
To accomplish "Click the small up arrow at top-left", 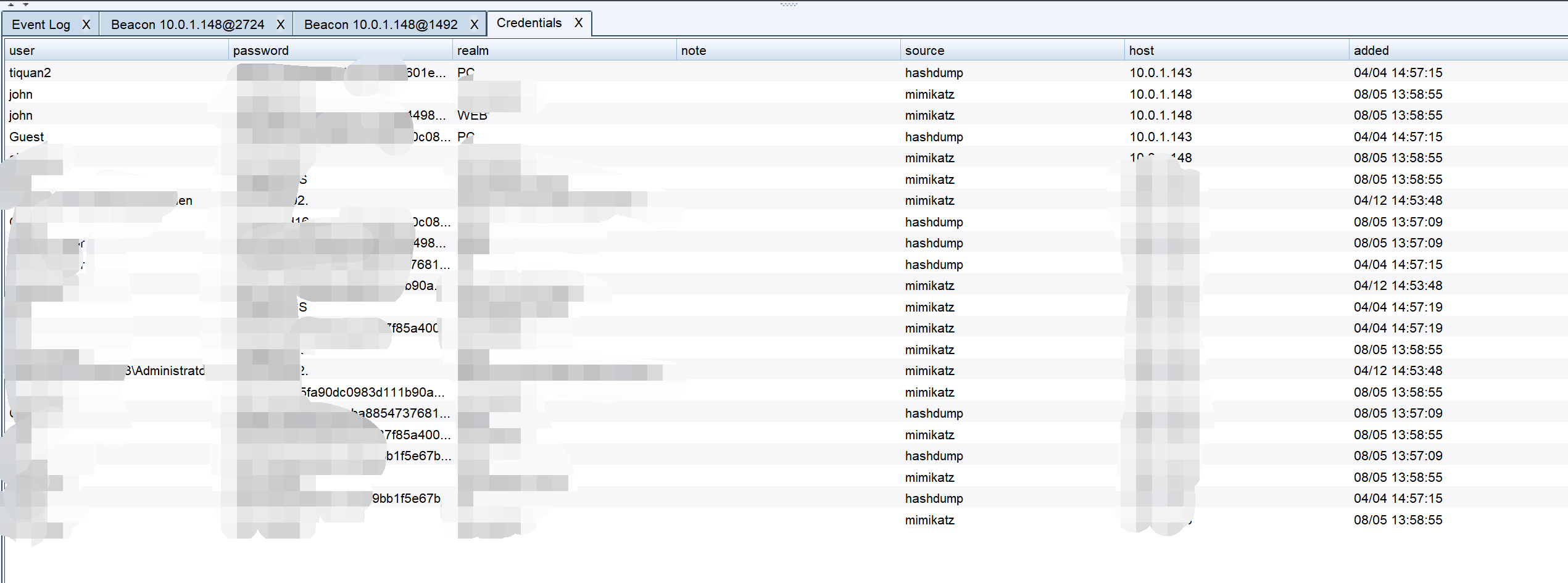I will click(x=10, y=4).
